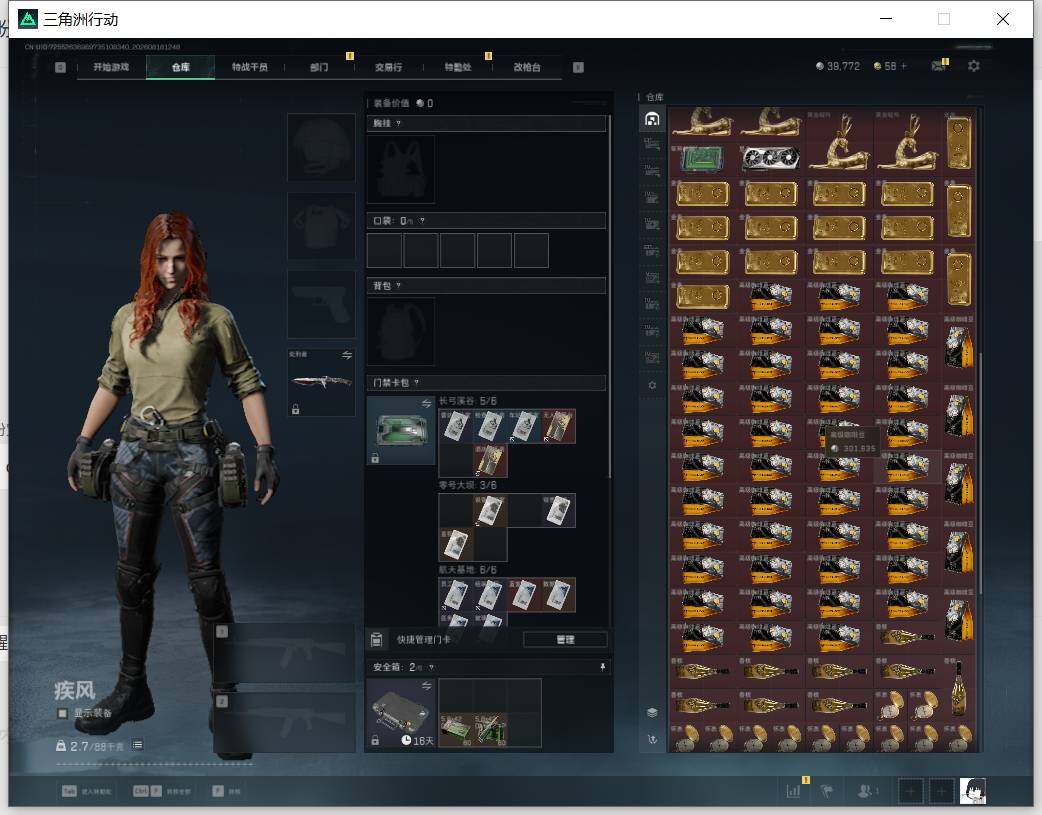This screenshot has height=815, width=1042.
Task: Select the knife melee weapon slot
Action: click(321, 383)
